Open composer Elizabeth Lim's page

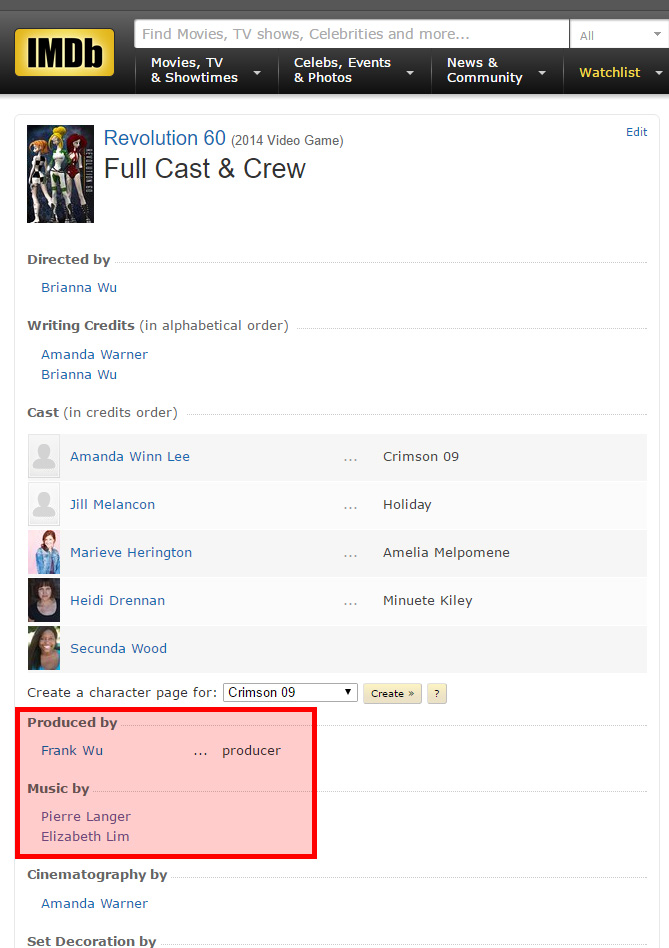click(x=85, y=837)
